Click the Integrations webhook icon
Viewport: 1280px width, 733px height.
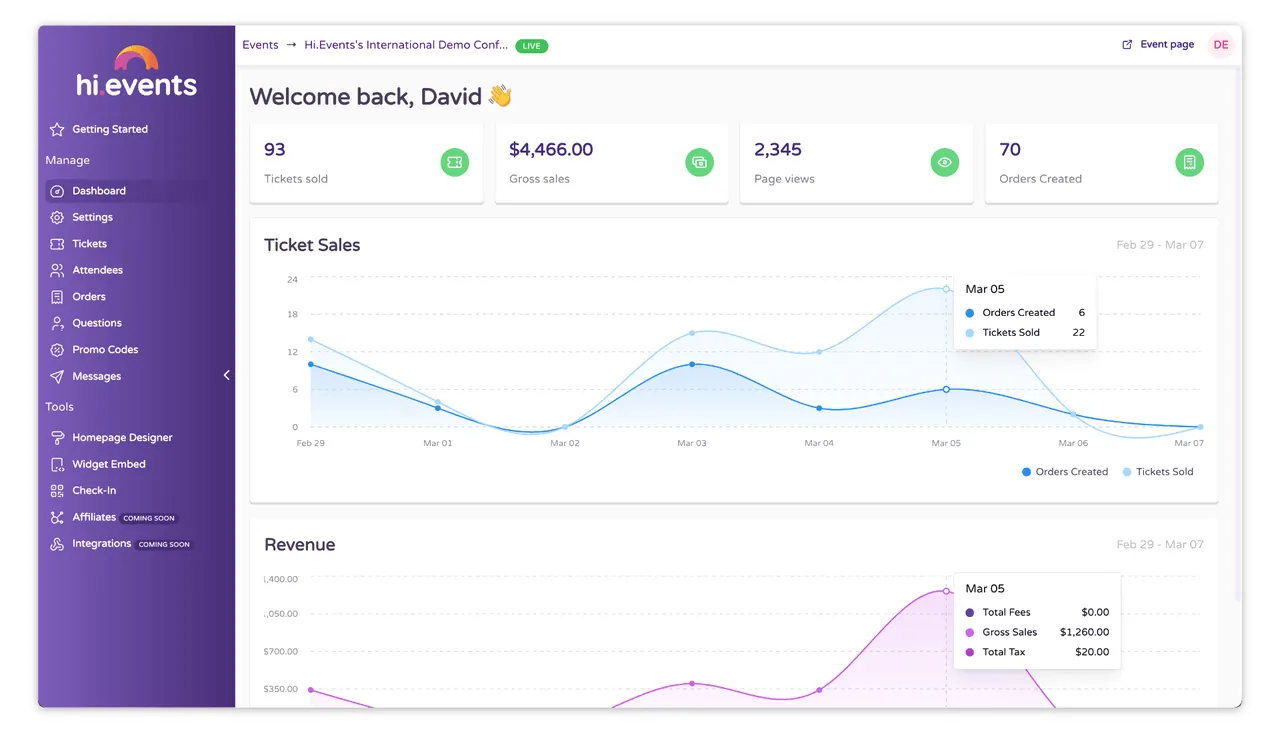(57, 544)
